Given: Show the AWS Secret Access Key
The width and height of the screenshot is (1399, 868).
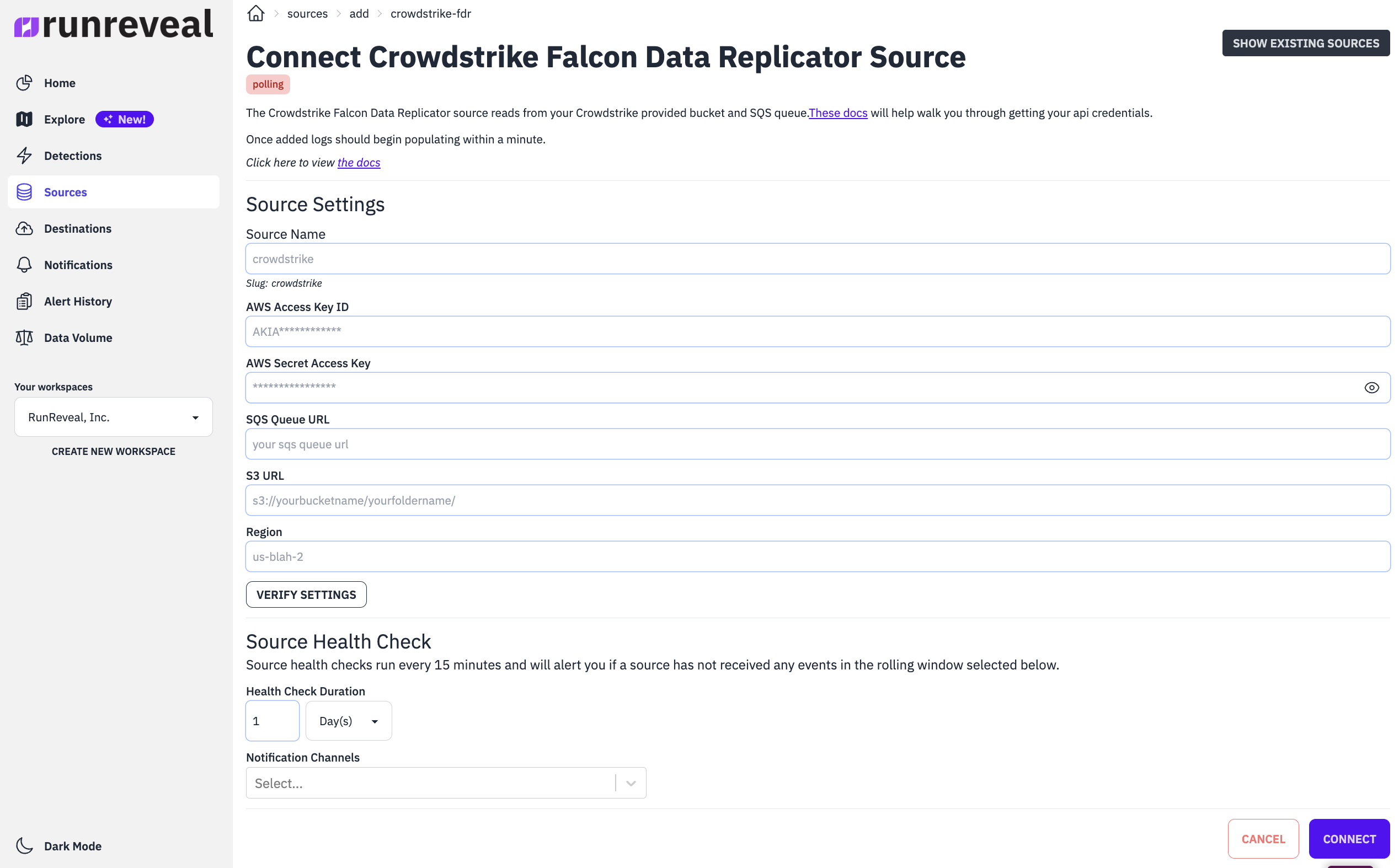Looking at the screenshot, I should tap(1371, 388).
